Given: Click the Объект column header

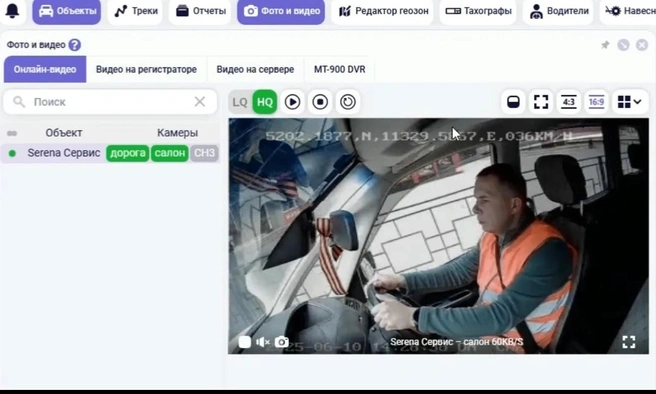Looking at the screenshot, I should coord(64,133).
